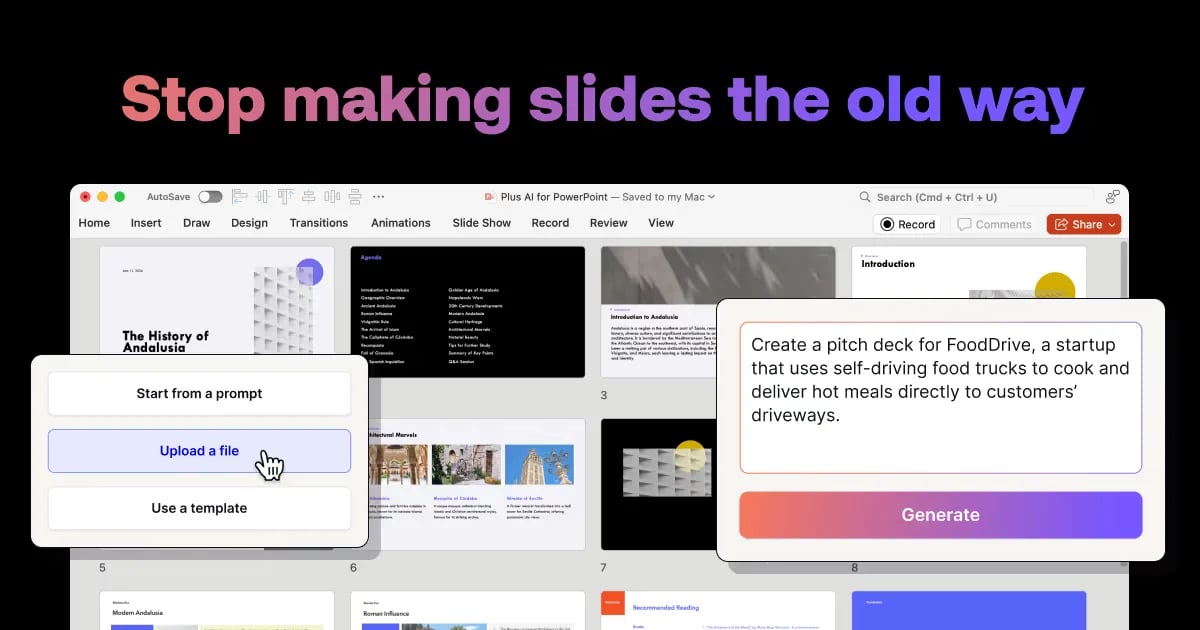The width and height of the screenshot is (1200, 630).
Task: Open the Slide Show tab
Action: pyautogui.click(x=481, y=223)
